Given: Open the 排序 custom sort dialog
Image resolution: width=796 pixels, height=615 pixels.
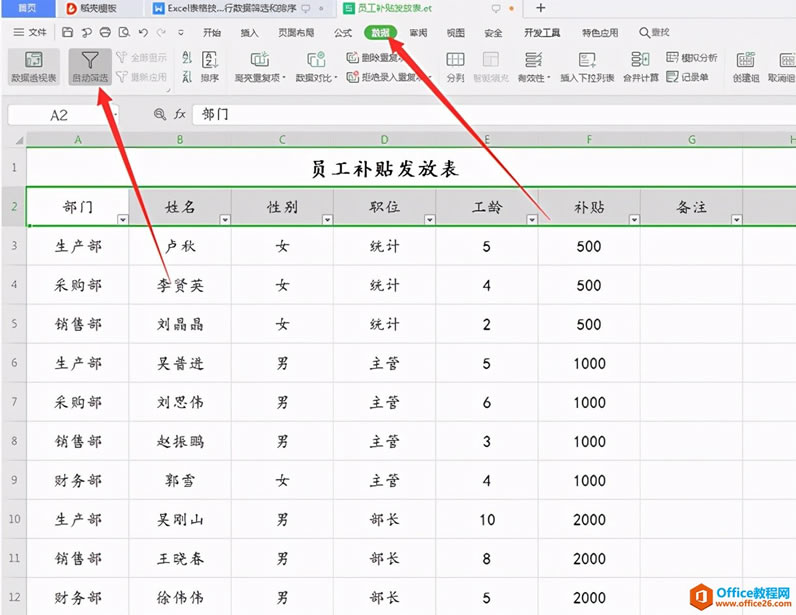Looking at the screenshot, I should tap(210, 67).
